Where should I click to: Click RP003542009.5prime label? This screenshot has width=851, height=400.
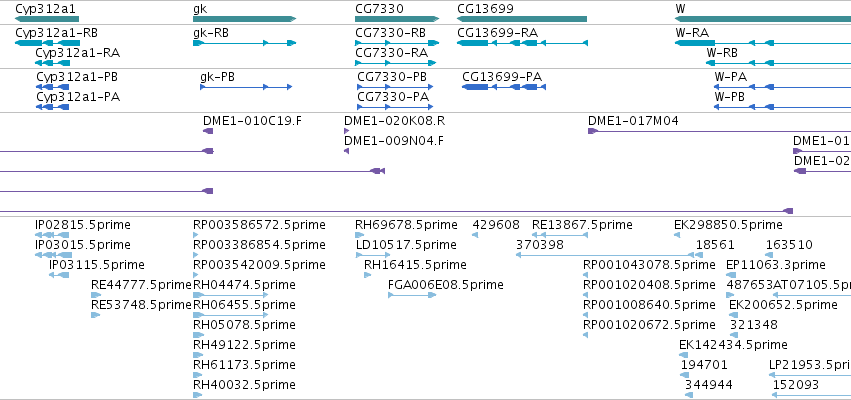tap(259, 265)
